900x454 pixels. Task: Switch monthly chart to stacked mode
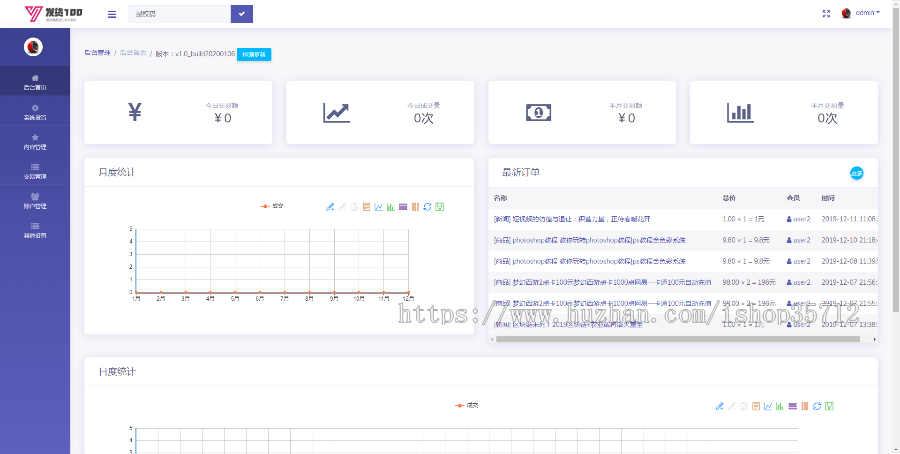point(403,207)
